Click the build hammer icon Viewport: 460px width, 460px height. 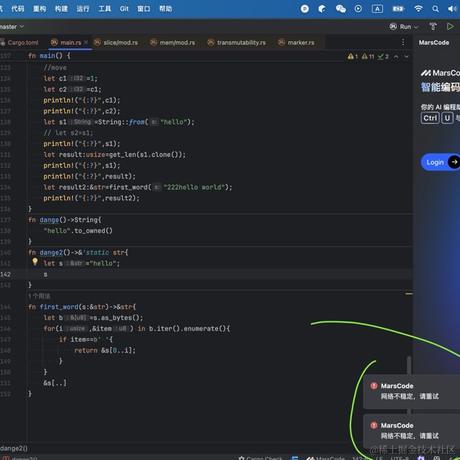coord(433,27)
